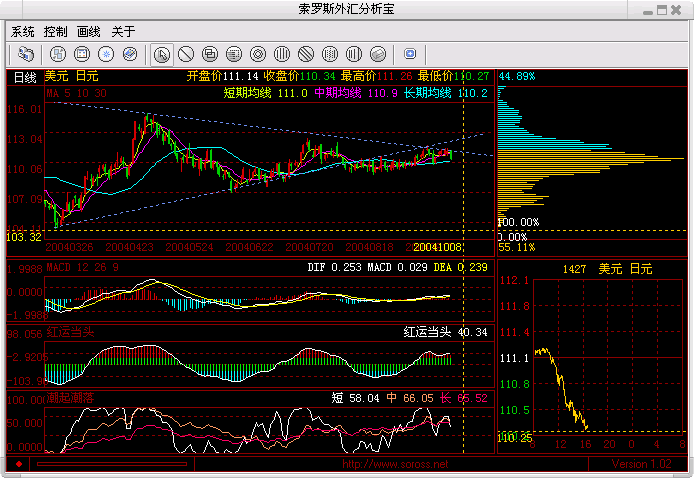Click the 1427 美元 日元 minute chart title
This screenshot has width=694, height=478.
click(x=607, y=269)
